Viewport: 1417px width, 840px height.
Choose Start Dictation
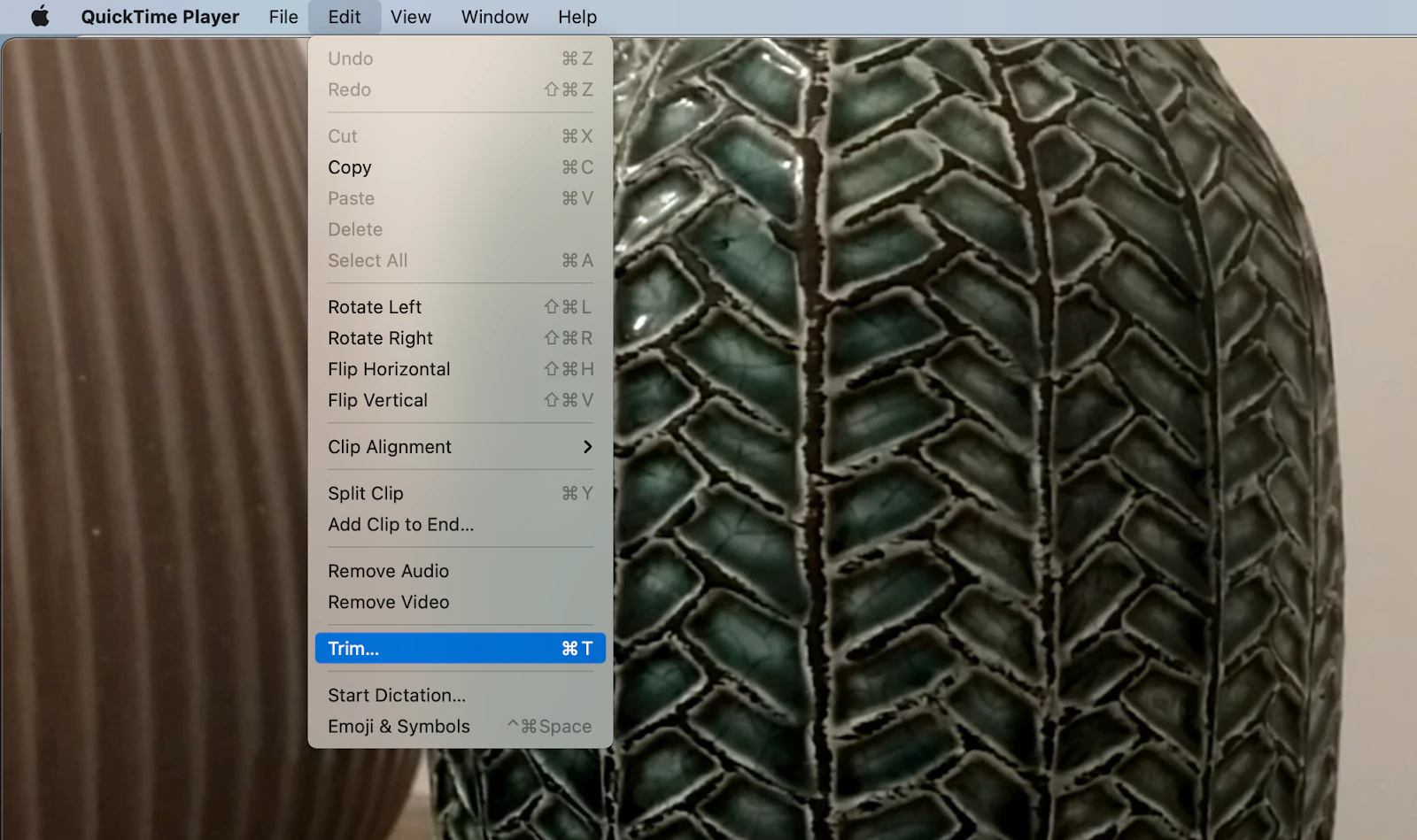pyautogui.click(x=396, y=695)
